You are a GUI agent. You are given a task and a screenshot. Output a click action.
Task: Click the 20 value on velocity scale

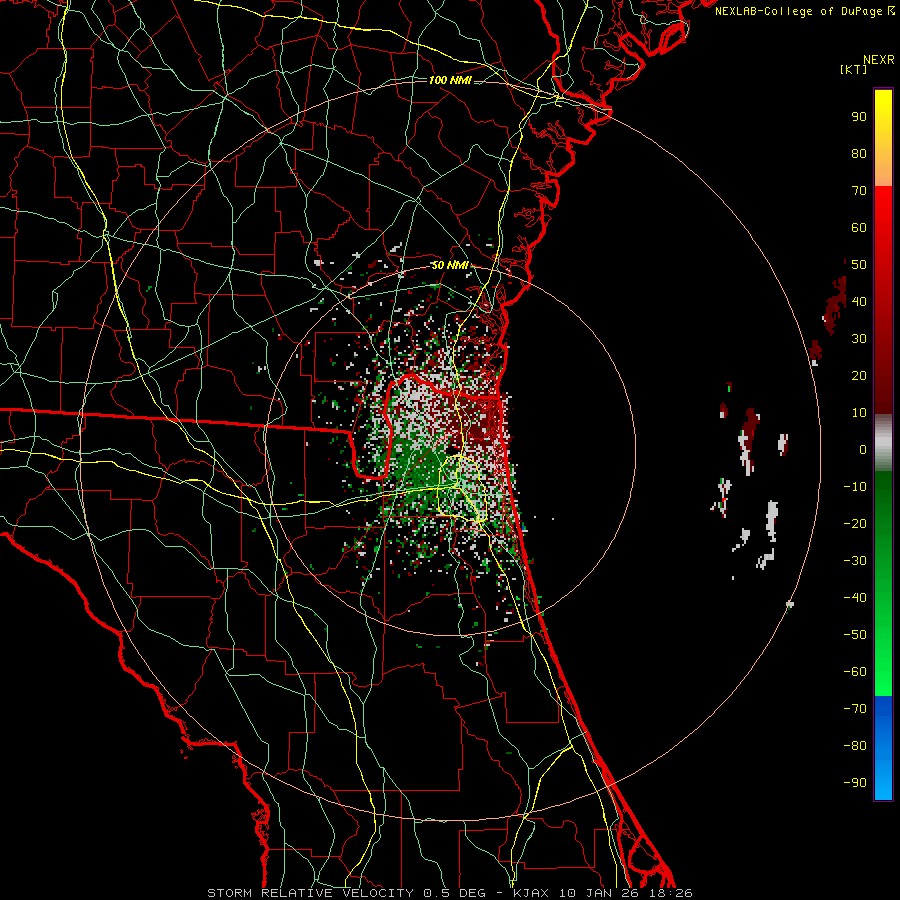[859, 376]
